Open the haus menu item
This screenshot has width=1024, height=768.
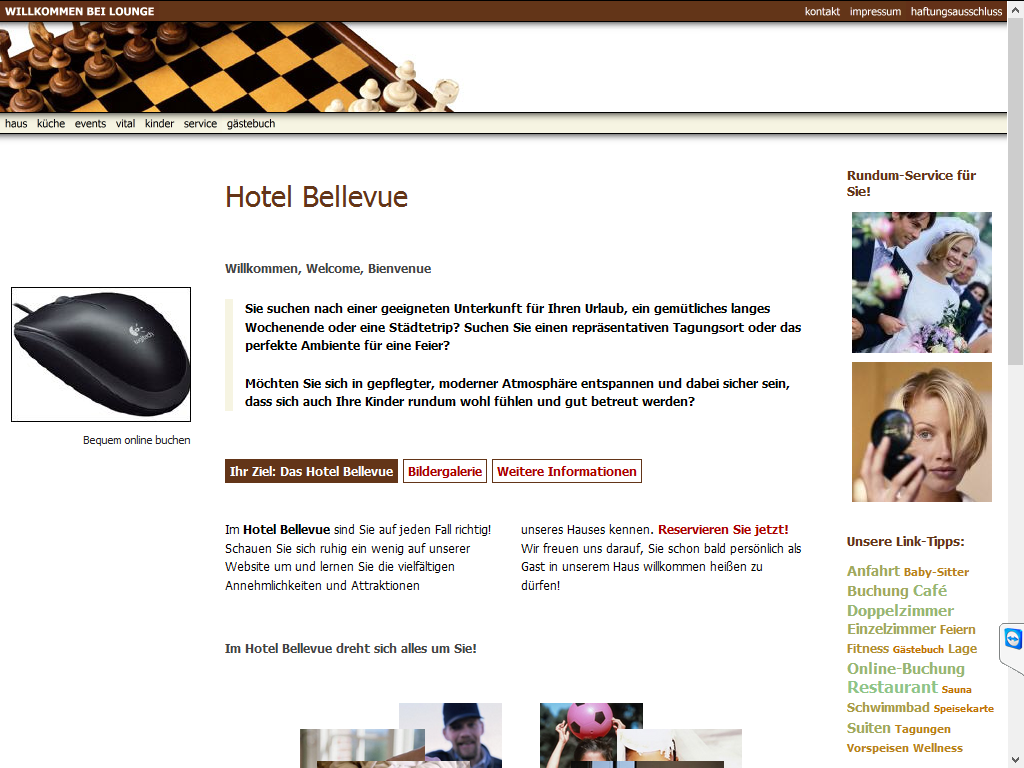pyautogui.click(x=16, y=123)
